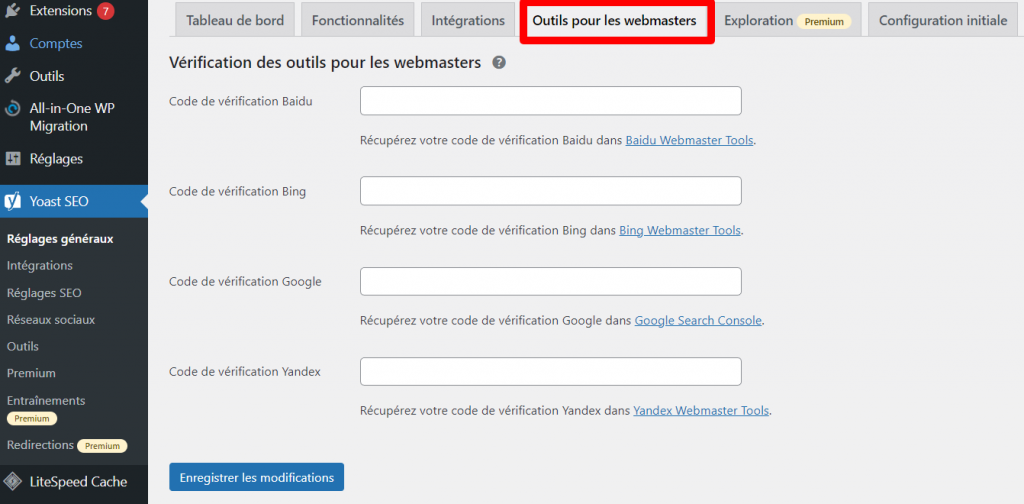Select the Intégrations tab

point(468,21)
